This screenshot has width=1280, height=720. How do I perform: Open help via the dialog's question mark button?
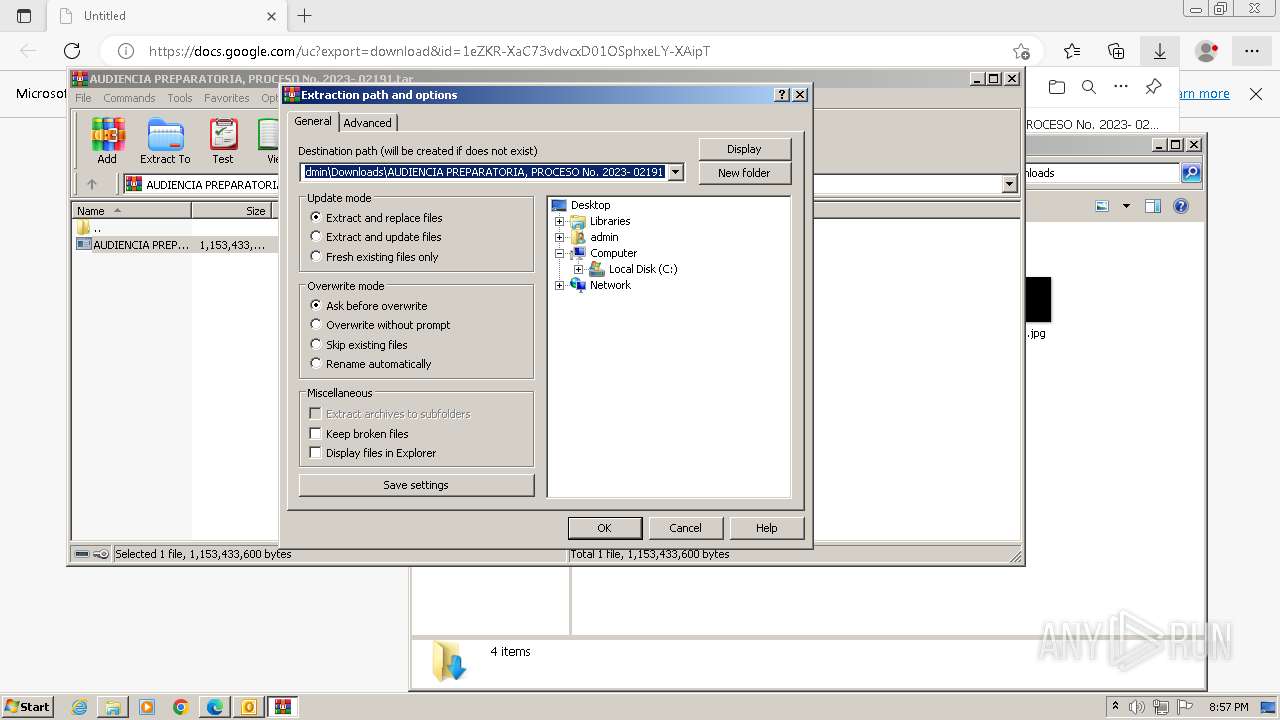click(x=782, y=95)
